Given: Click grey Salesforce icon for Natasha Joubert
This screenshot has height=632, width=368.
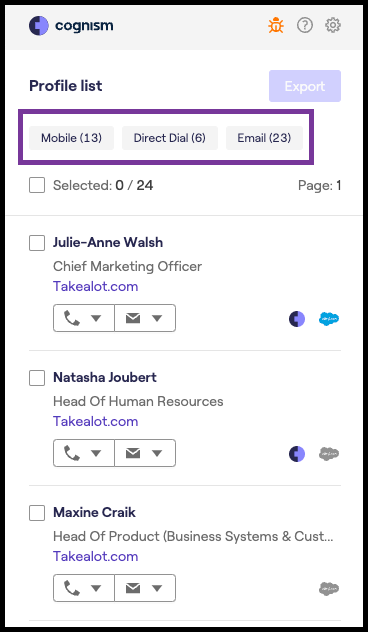Looking at the screenshot, I should click(329, 454).
